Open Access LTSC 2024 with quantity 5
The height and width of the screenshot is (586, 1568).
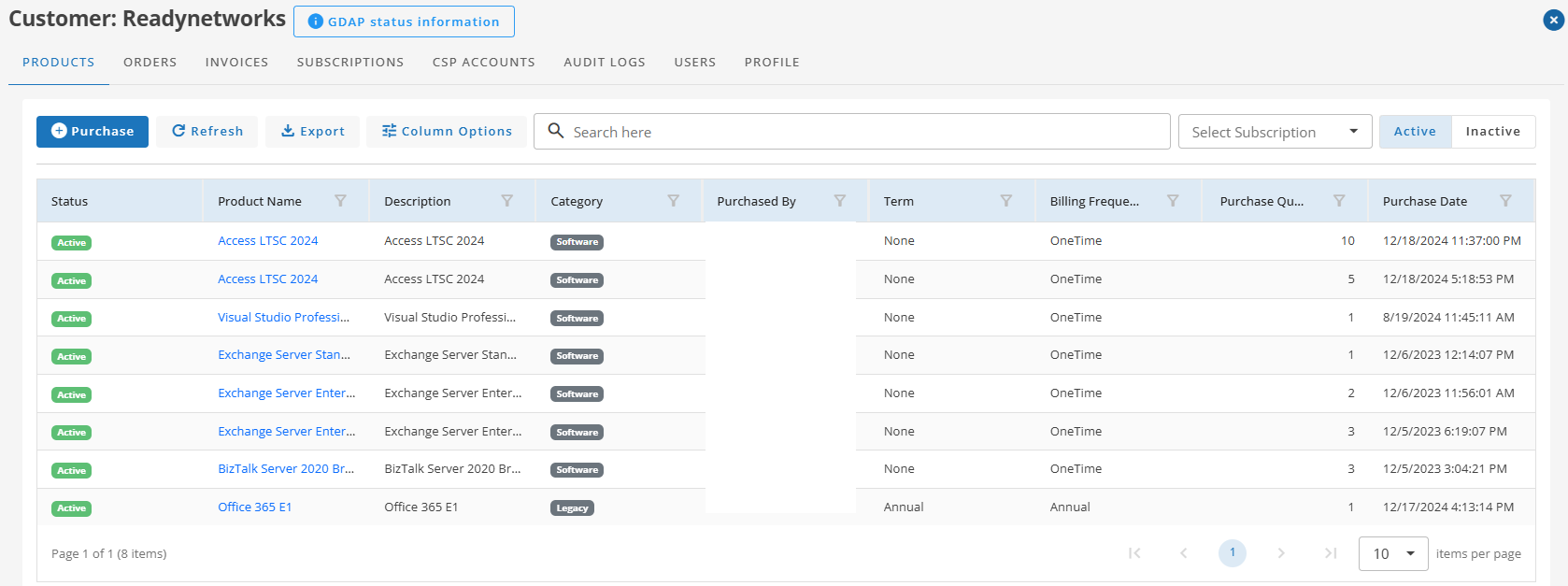[267, 279]
